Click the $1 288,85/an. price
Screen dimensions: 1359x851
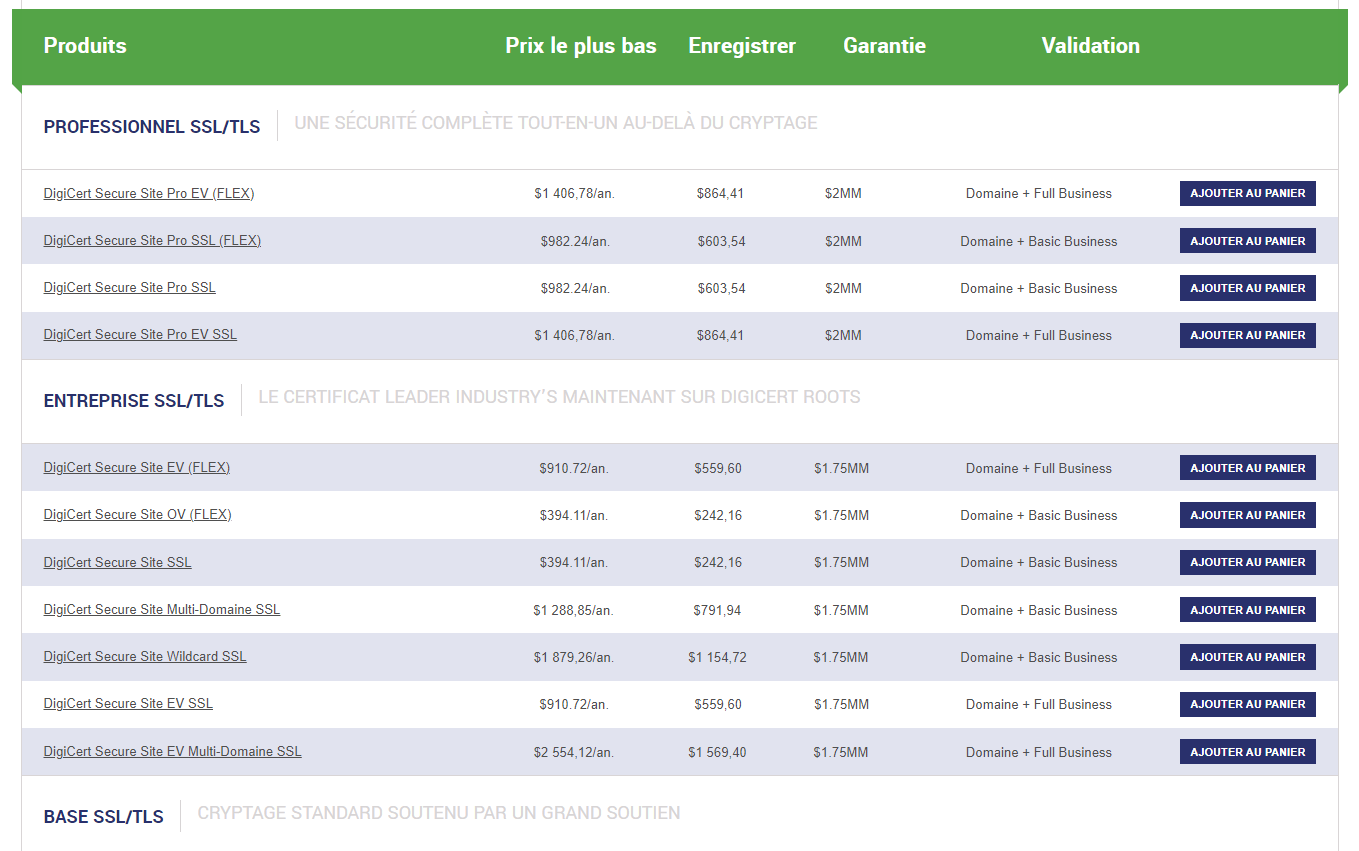pos(574,610)
